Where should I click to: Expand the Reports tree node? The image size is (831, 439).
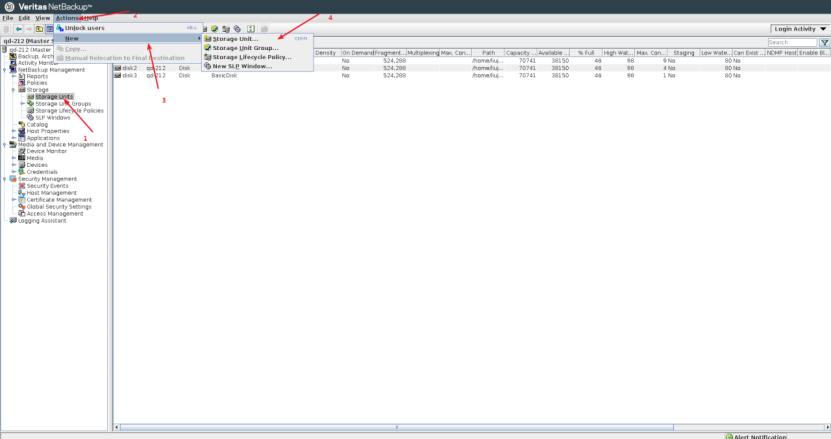14,76
